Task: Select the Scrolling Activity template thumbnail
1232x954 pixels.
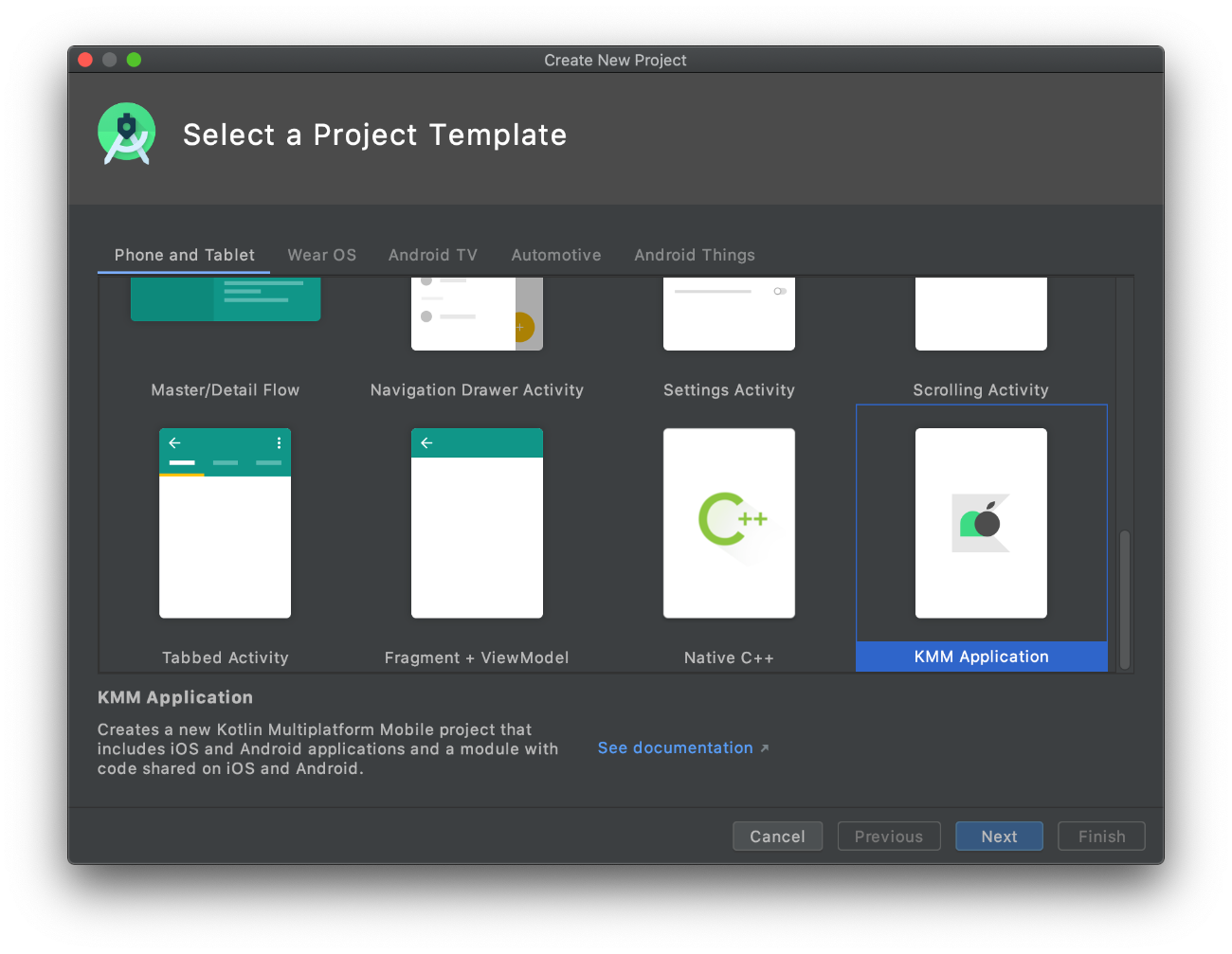Action: tap(981, 314)
